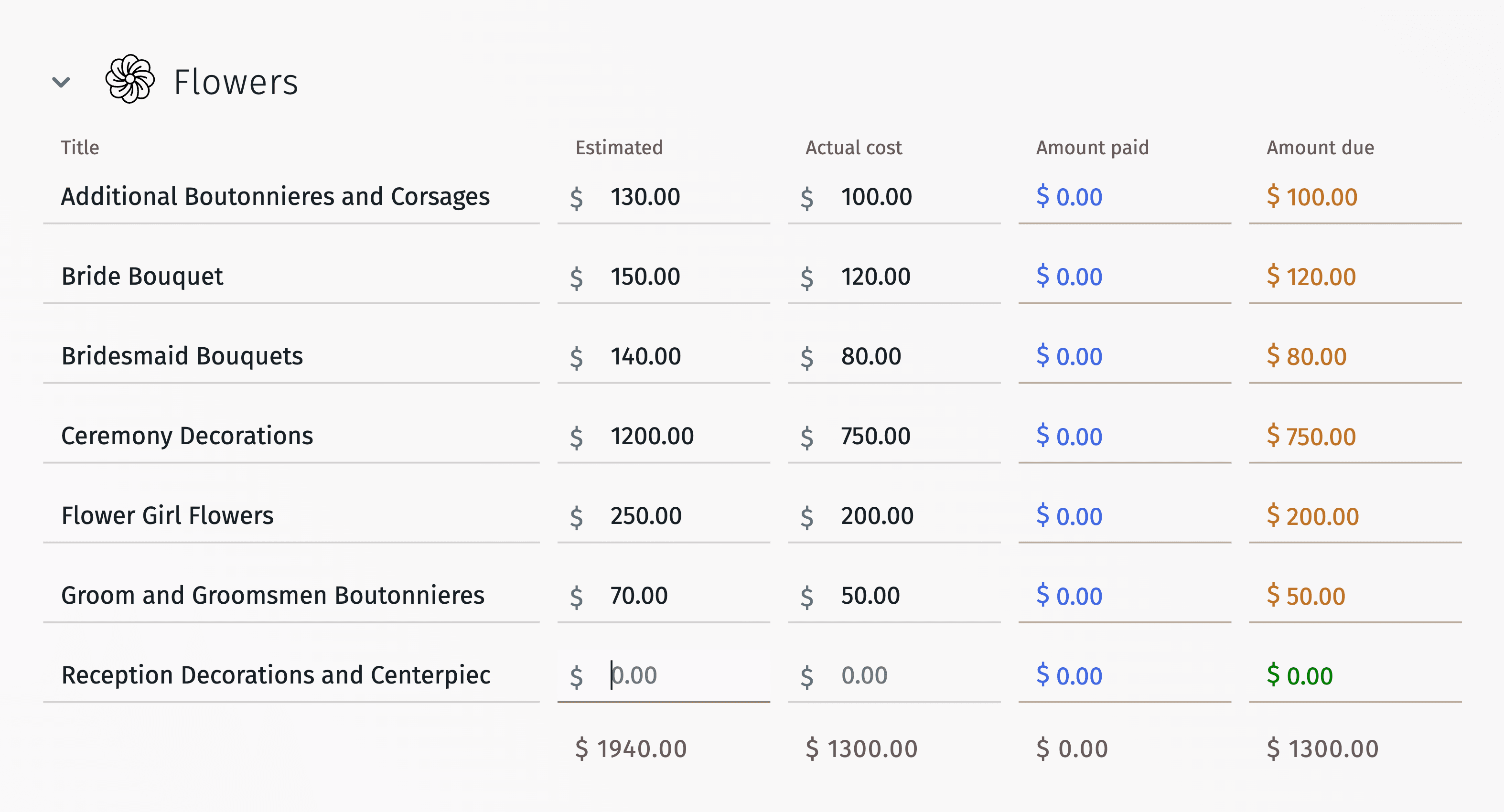Image resolution: width=1504 pixels, height=812 pixels.
Task: Click amount paid for Flower Girl Flowers
Action: pyautogui.click(x=1069, y=516)
